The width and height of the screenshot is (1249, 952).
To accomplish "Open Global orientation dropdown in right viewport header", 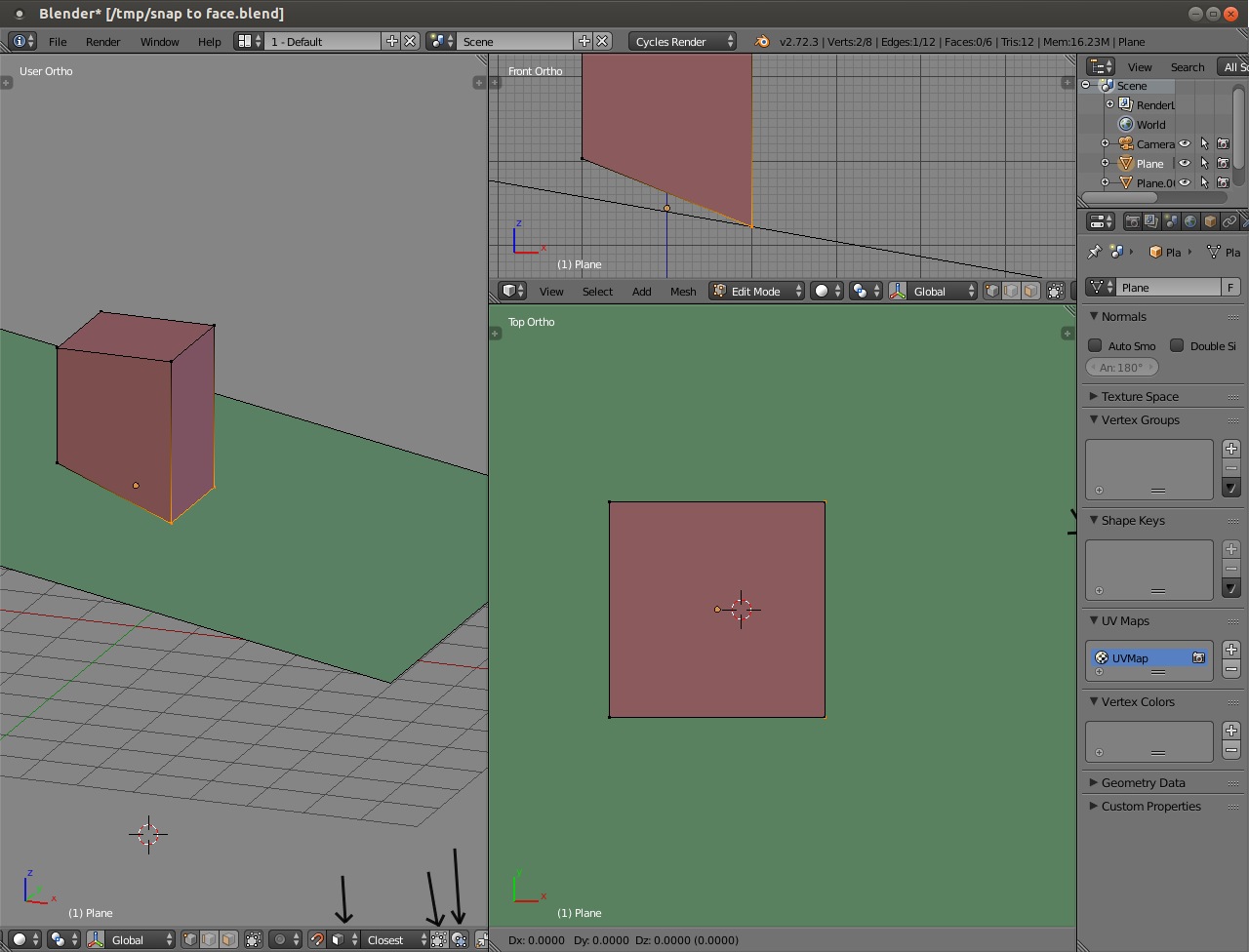I will click(x=933, y=291).
